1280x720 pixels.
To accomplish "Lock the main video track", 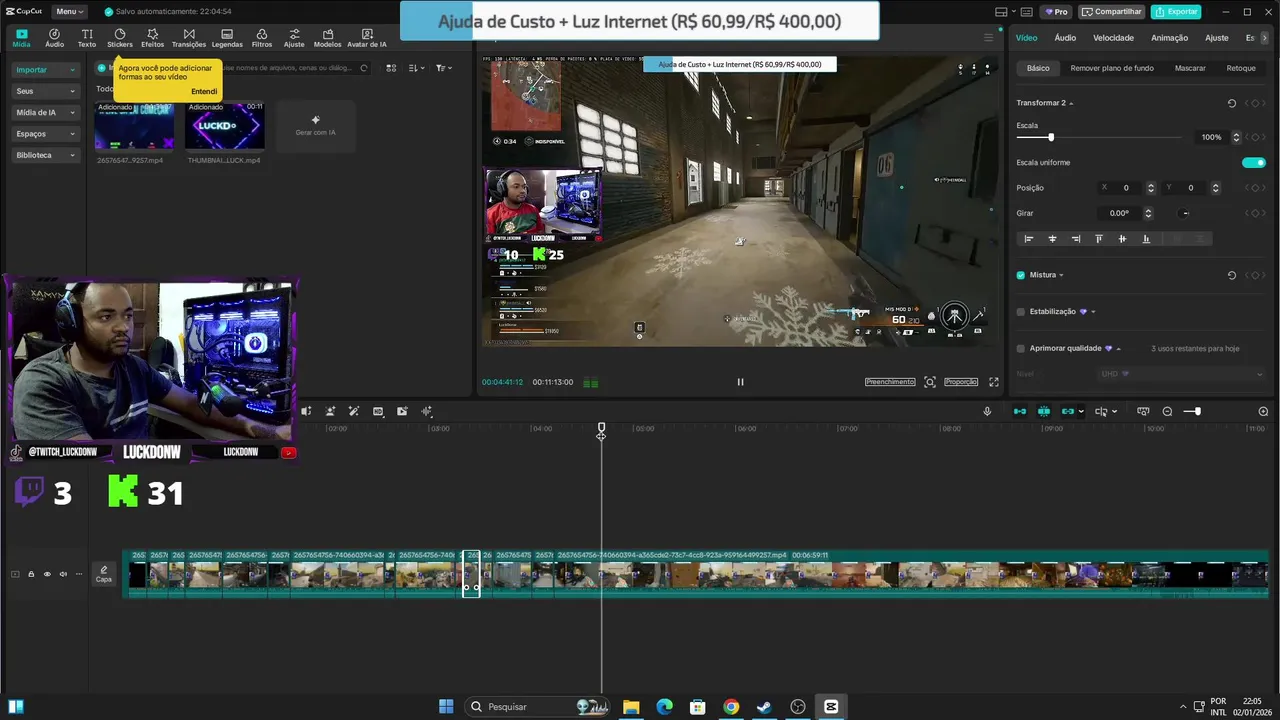I will click(31, 574).
